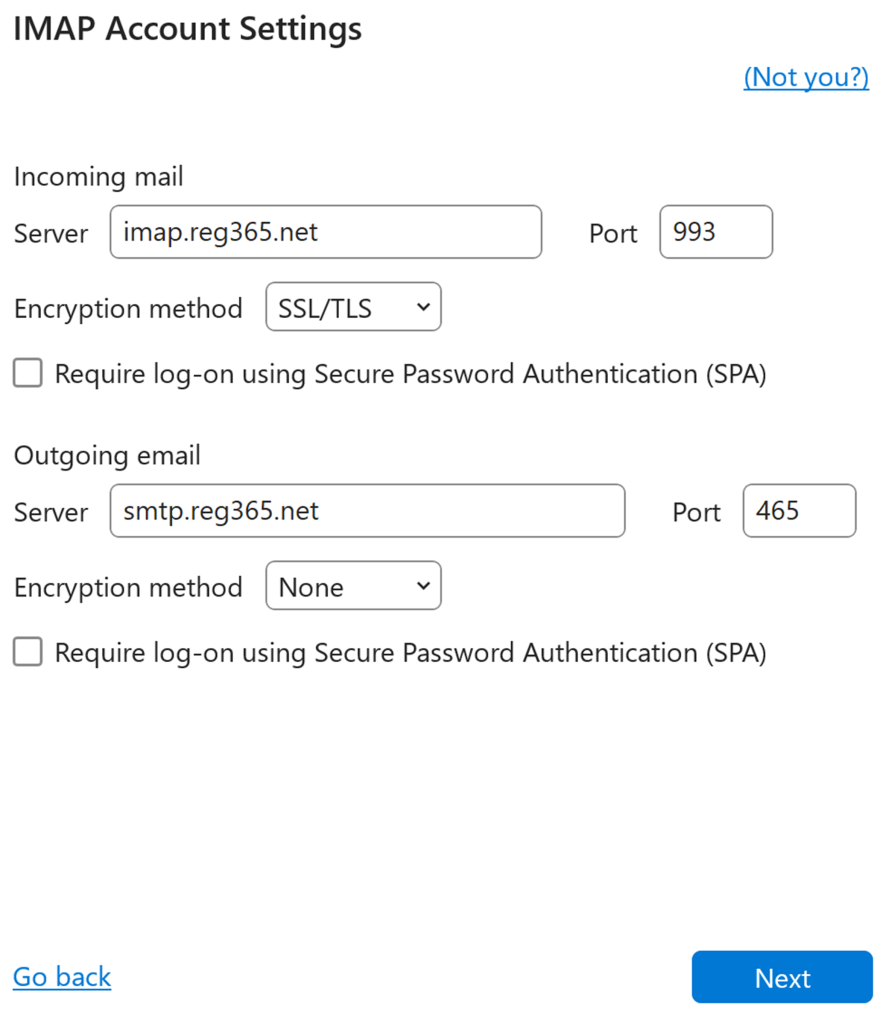Select the outgoing Port field showing 465
Viewport: 883px width, 1024px height.
[x=799, y=511]
